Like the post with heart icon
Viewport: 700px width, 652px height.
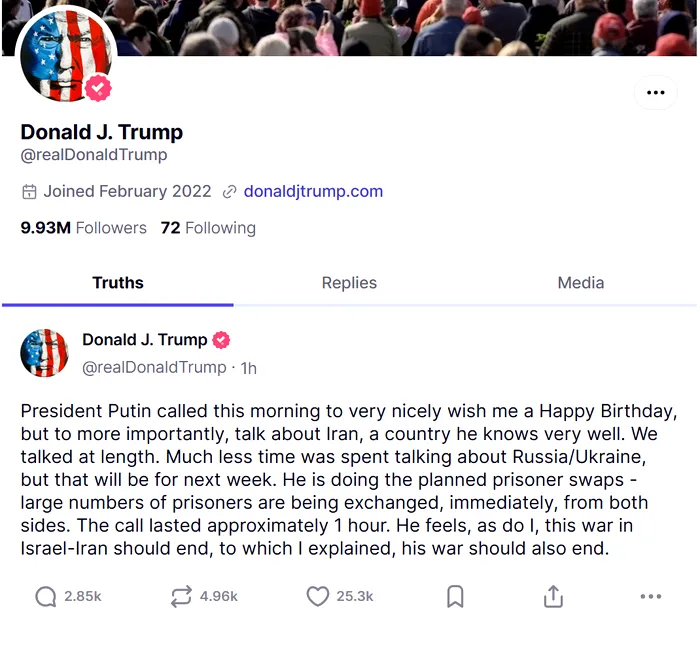tap(317, 597)
